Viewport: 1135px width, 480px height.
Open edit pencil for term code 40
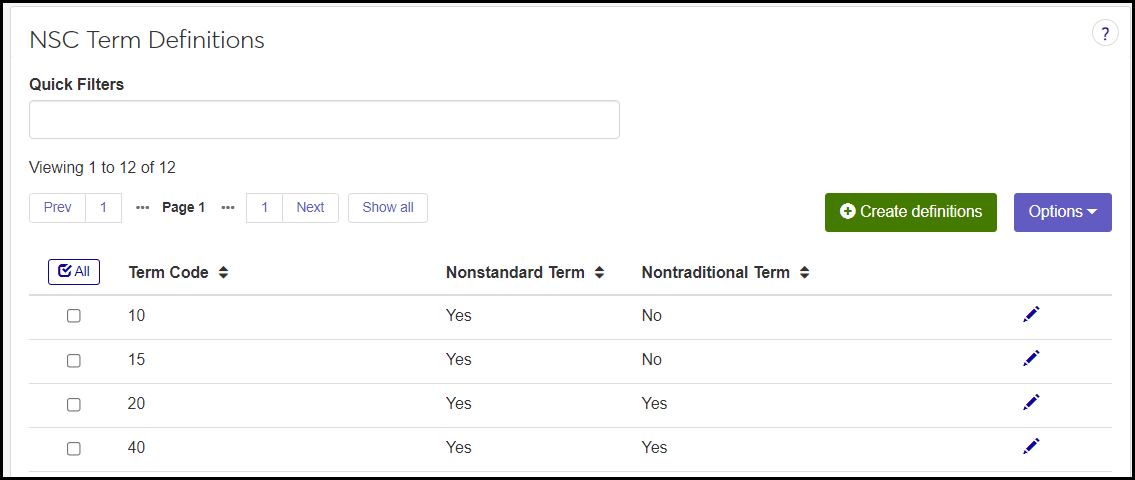click(x=1031, y=447)
